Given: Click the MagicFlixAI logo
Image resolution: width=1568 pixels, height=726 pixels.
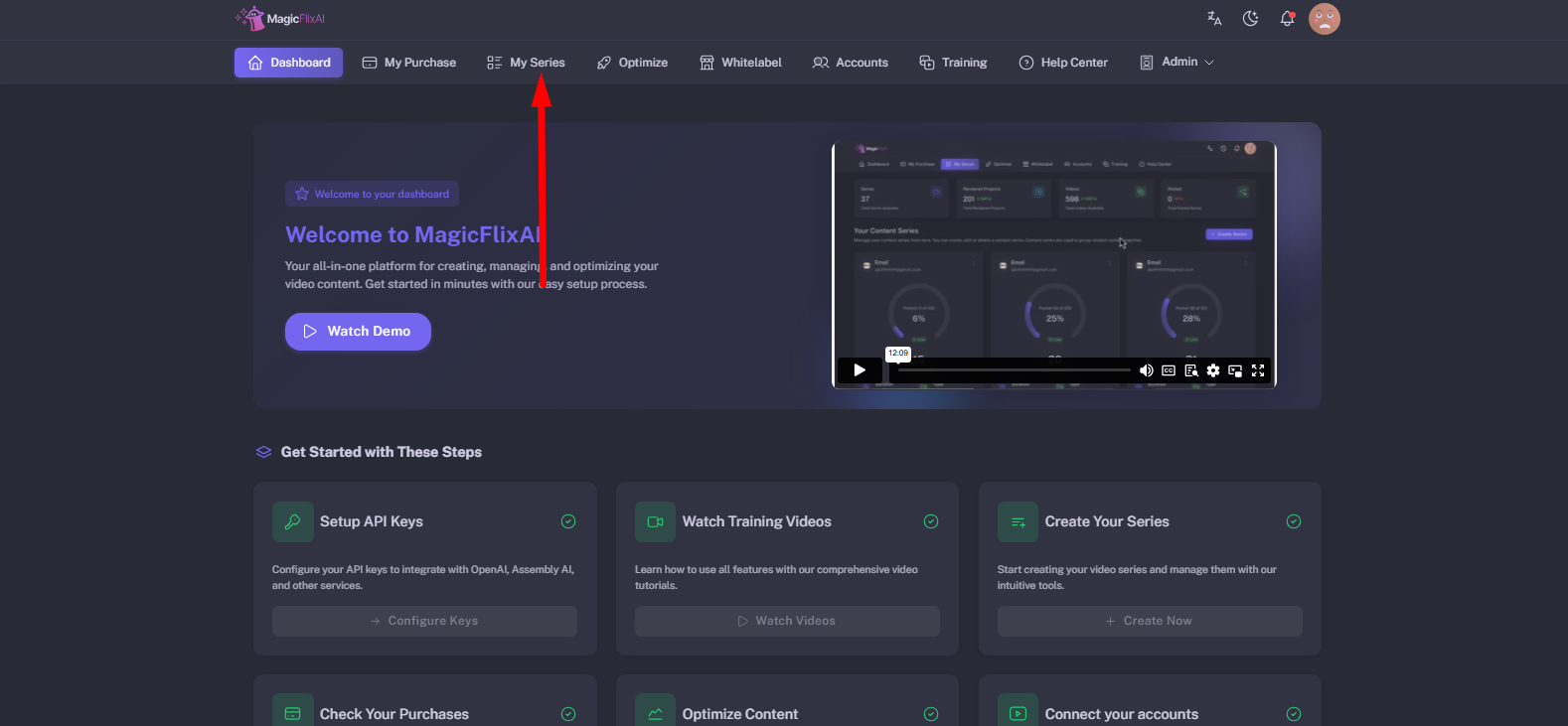Looking at the screenshot, I should pos(280,19).
